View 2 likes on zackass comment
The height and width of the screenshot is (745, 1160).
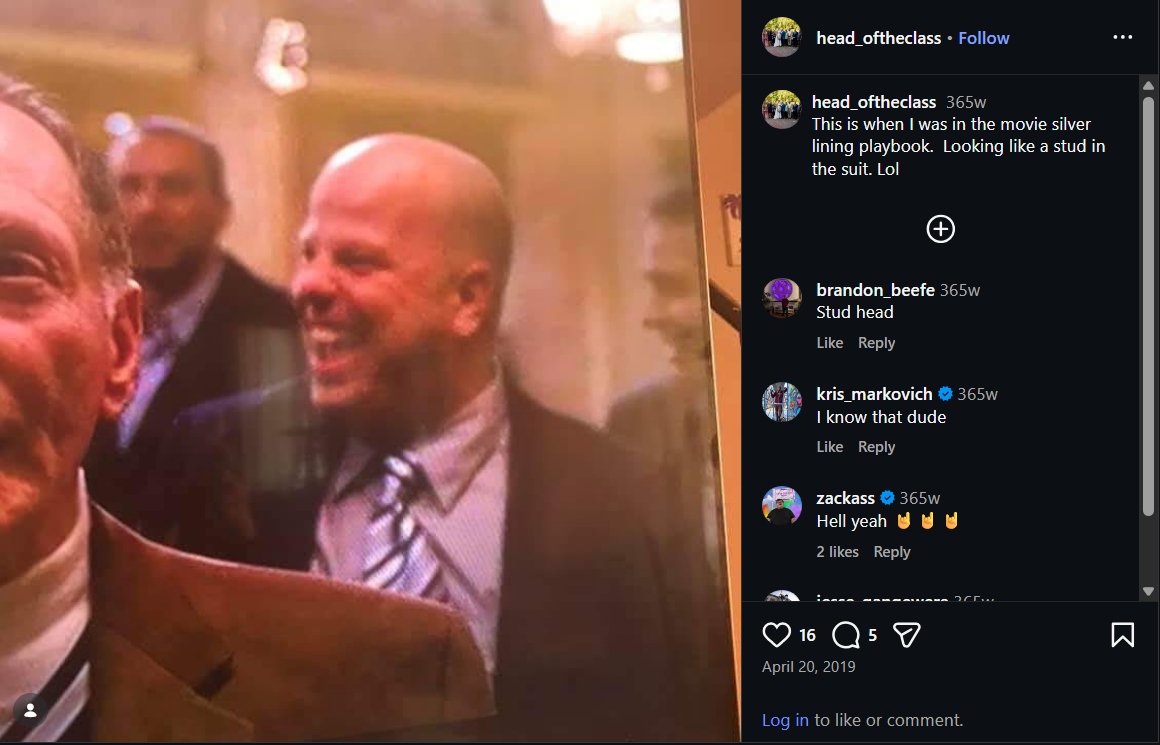(837, 552)
